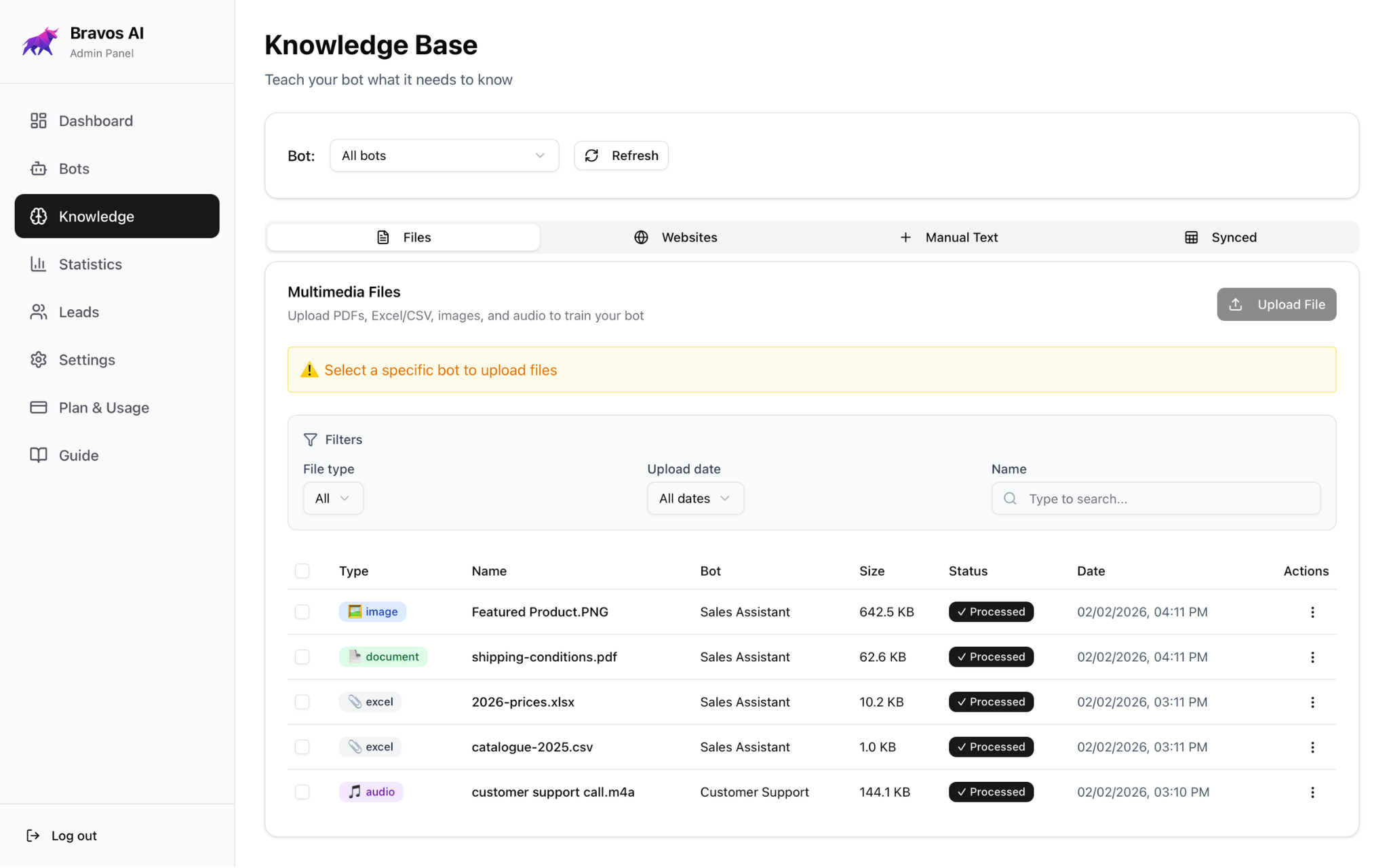Click the Leads section icon
This screenshot has height=868, width=1389.
(39, 312)
